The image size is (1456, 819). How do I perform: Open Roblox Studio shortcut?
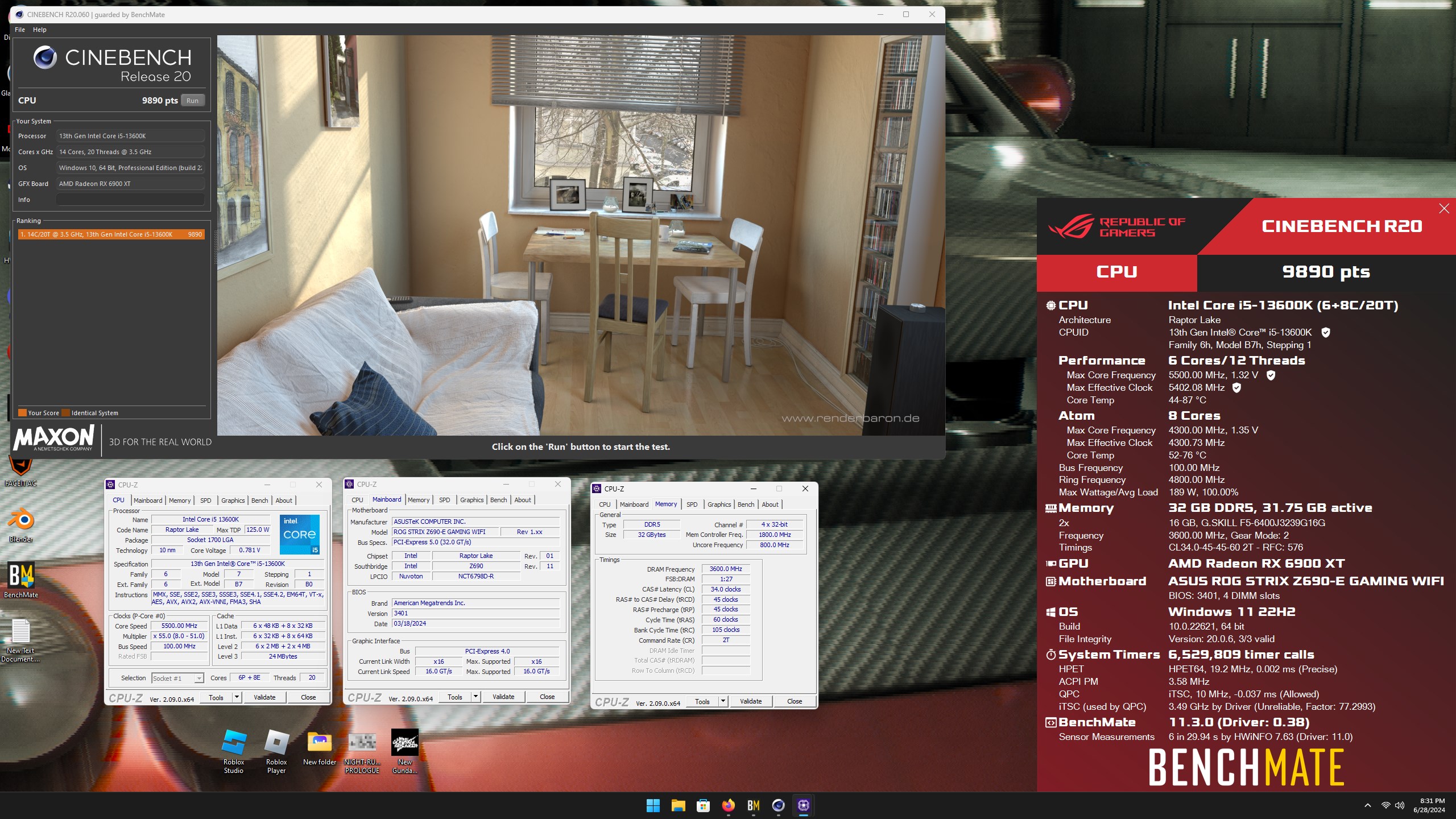coord(234,751)
